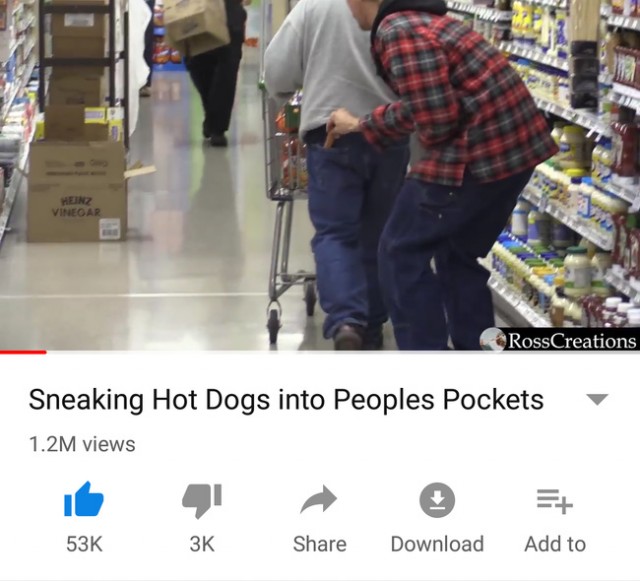640x581 pixels.
Task: Toggle the gray thumbs-down dislike icon
Action: [202, 501]
